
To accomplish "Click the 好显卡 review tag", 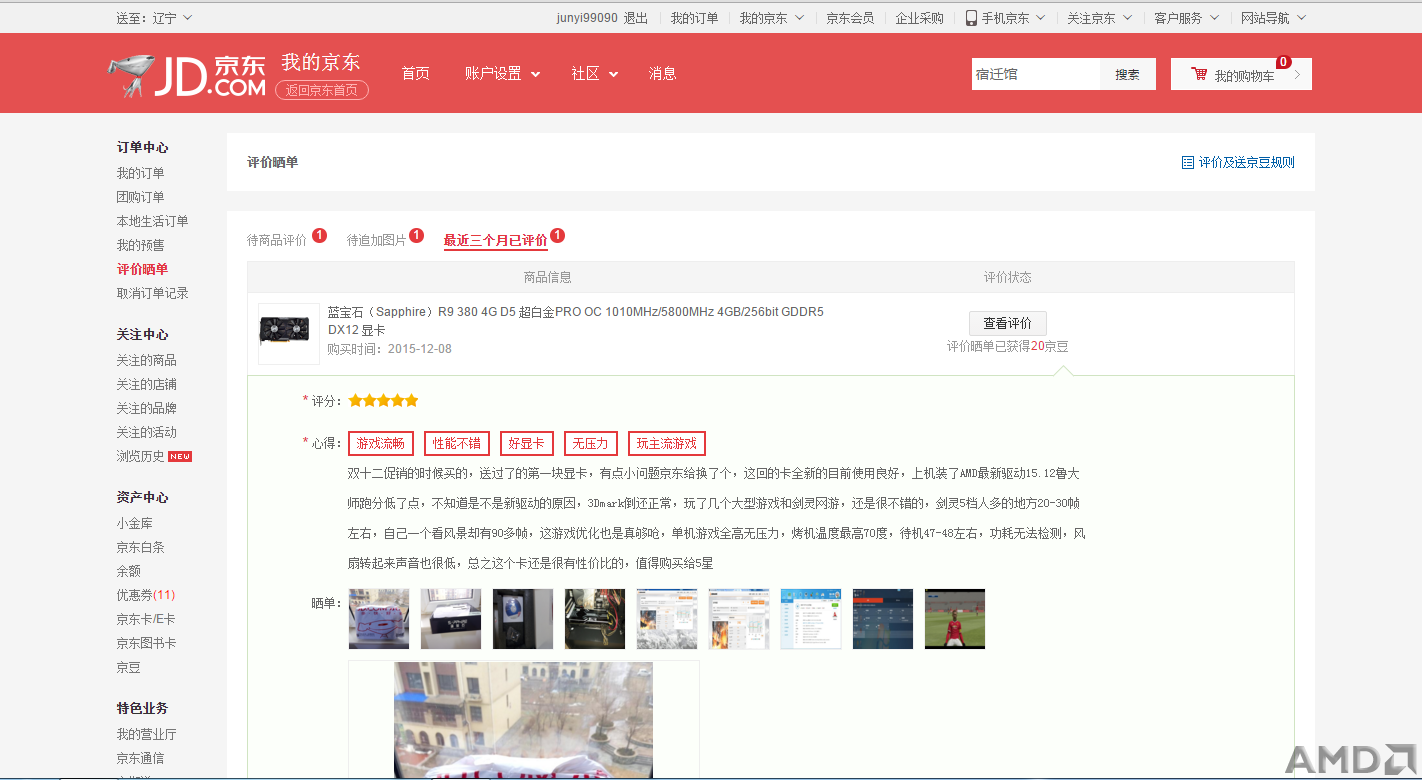I will point(527,443).
